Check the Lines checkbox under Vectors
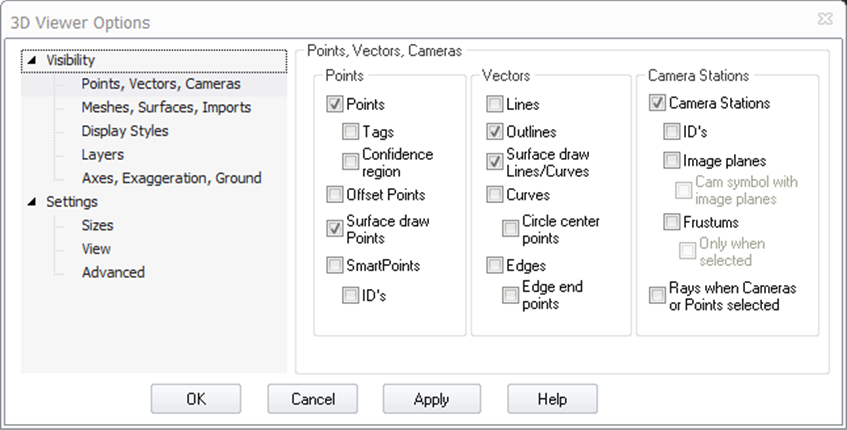847x430 pixels. tap(495, 104)
